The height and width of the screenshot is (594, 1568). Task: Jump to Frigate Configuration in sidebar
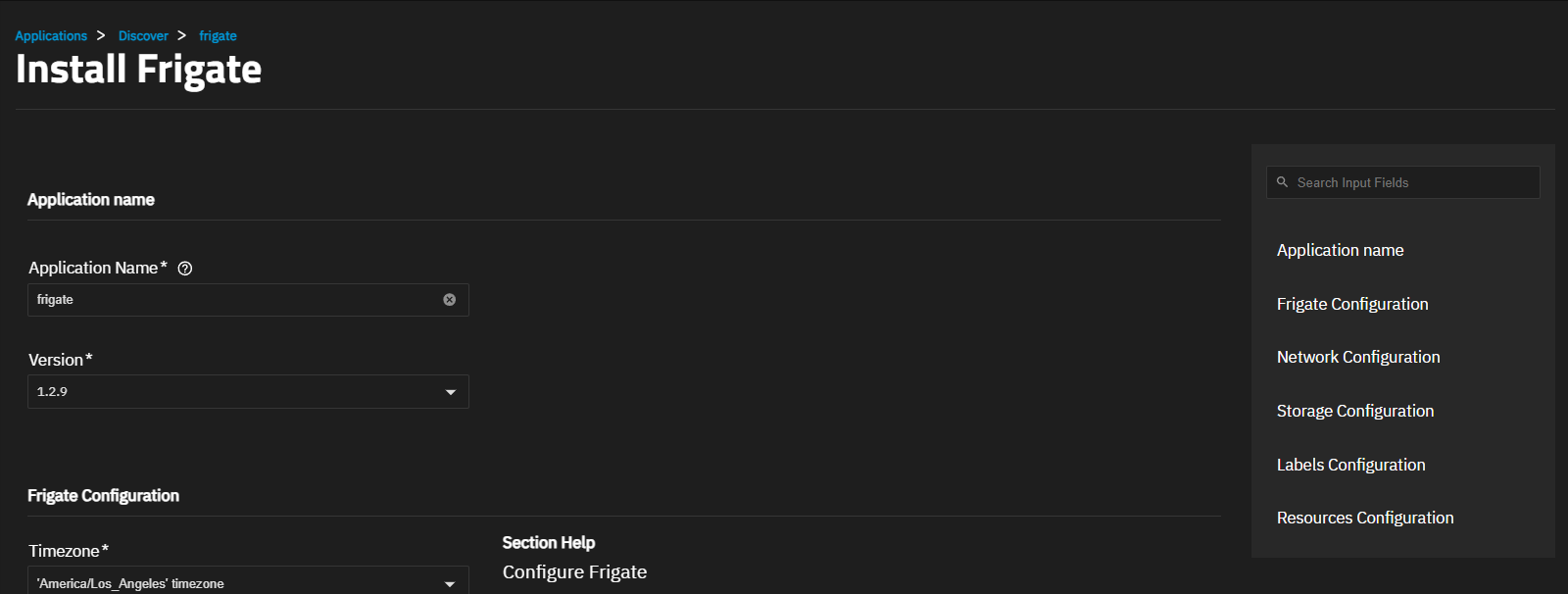click(1352, 305)
